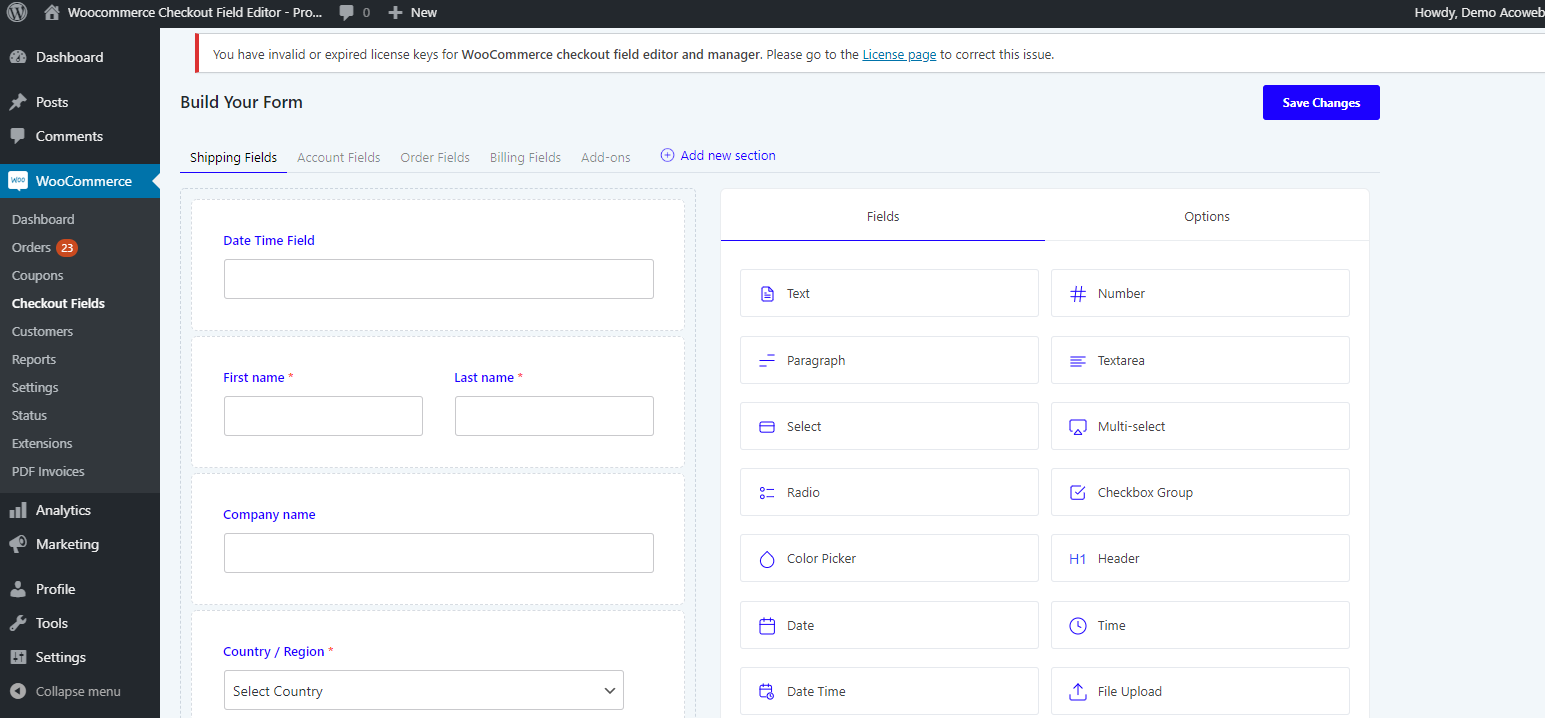Switch to the Shipping Fields tab
1545x718 pixels.
click(x=233, y=158)
